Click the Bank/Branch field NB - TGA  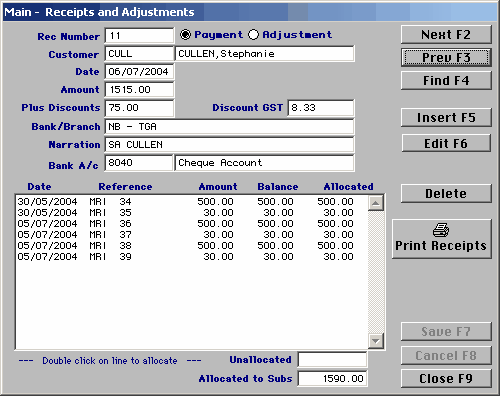click(x=229, y=127)
